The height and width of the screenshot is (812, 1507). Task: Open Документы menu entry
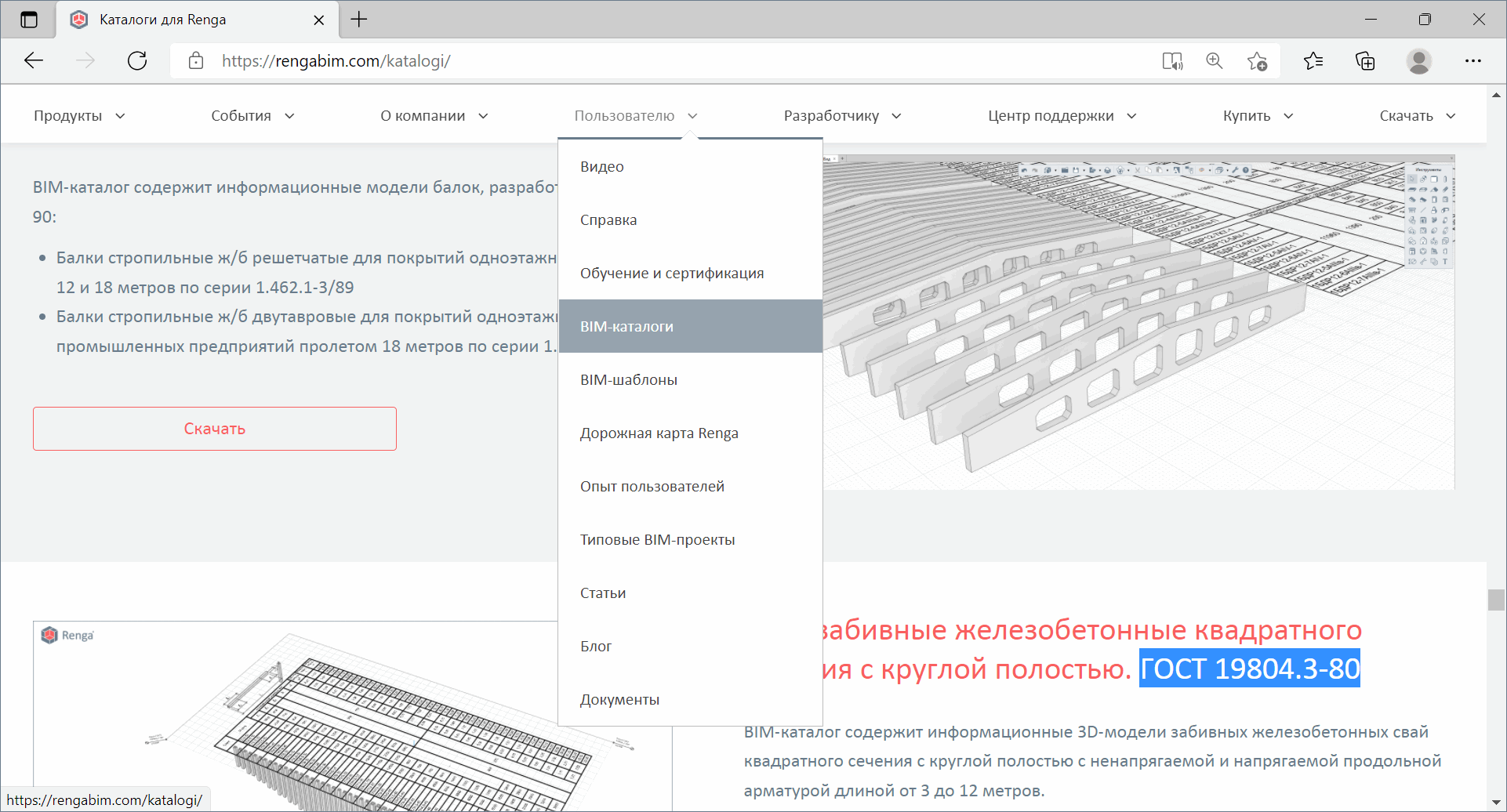(x=690, y=699)
